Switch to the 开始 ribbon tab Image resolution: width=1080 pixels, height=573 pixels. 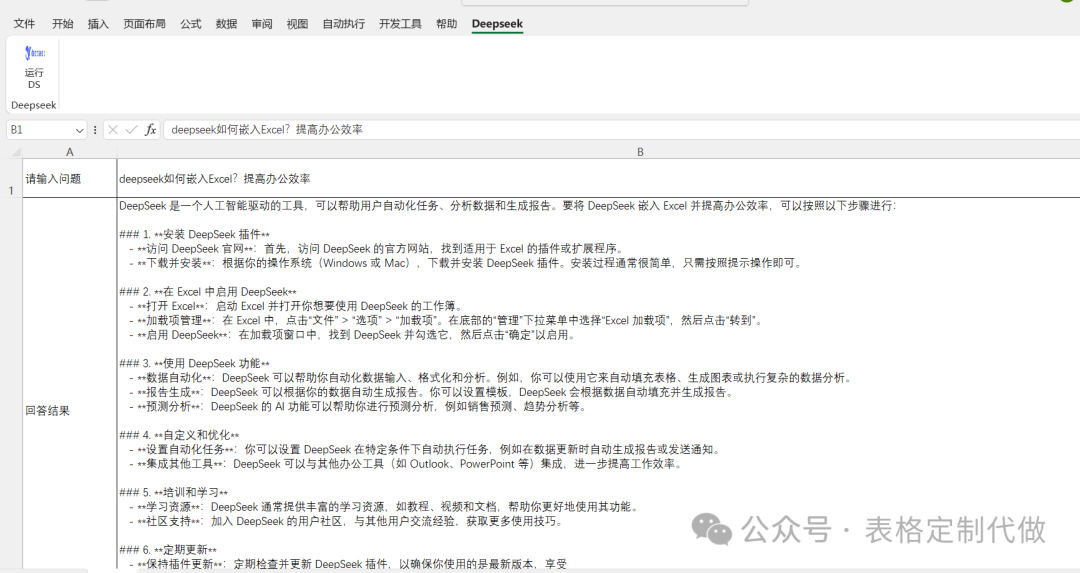click(63, 23)
